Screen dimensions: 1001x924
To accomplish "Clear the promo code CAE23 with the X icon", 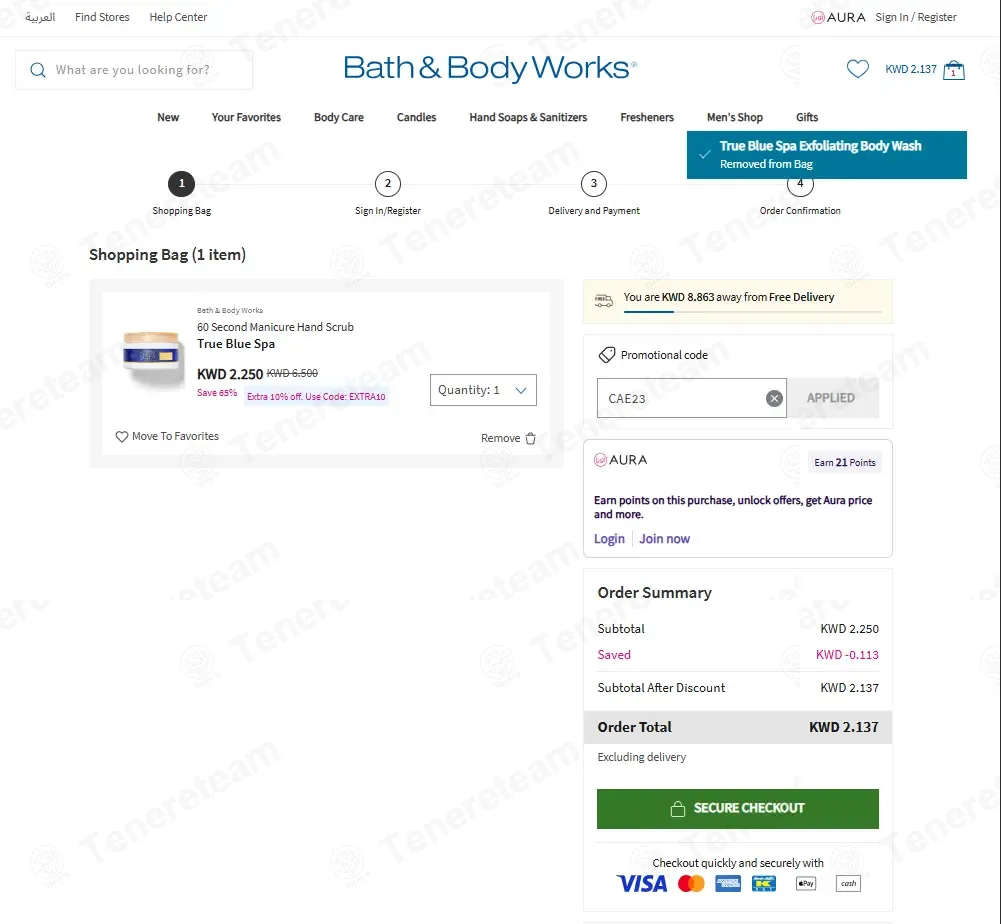I will (x=774, y=398).
